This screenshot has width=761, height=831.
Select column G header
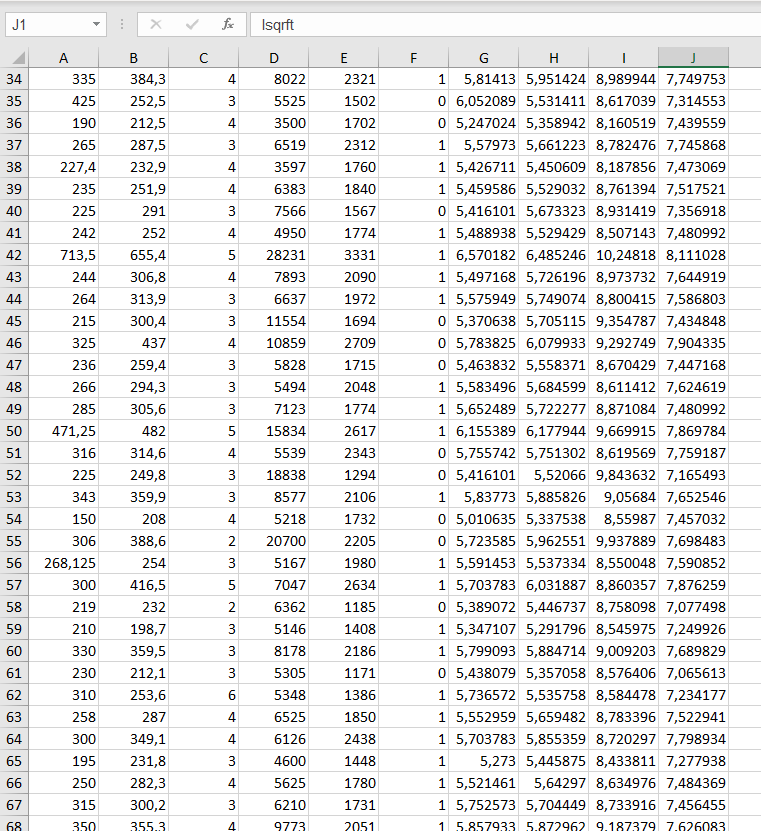[483, 58]
